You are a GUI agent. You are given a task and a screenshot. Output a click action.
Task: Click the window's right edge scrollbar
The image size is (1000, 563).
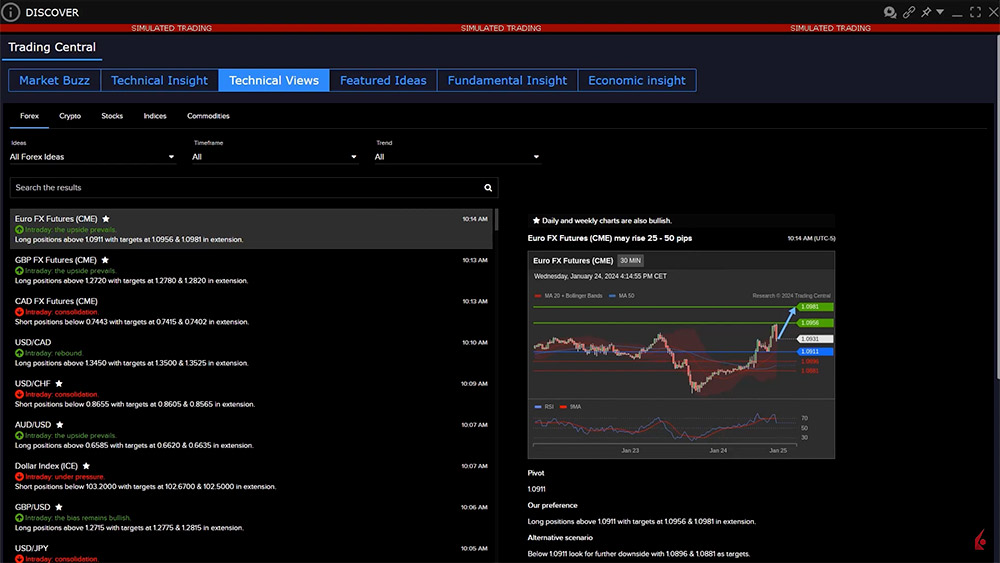pos(997,207)
